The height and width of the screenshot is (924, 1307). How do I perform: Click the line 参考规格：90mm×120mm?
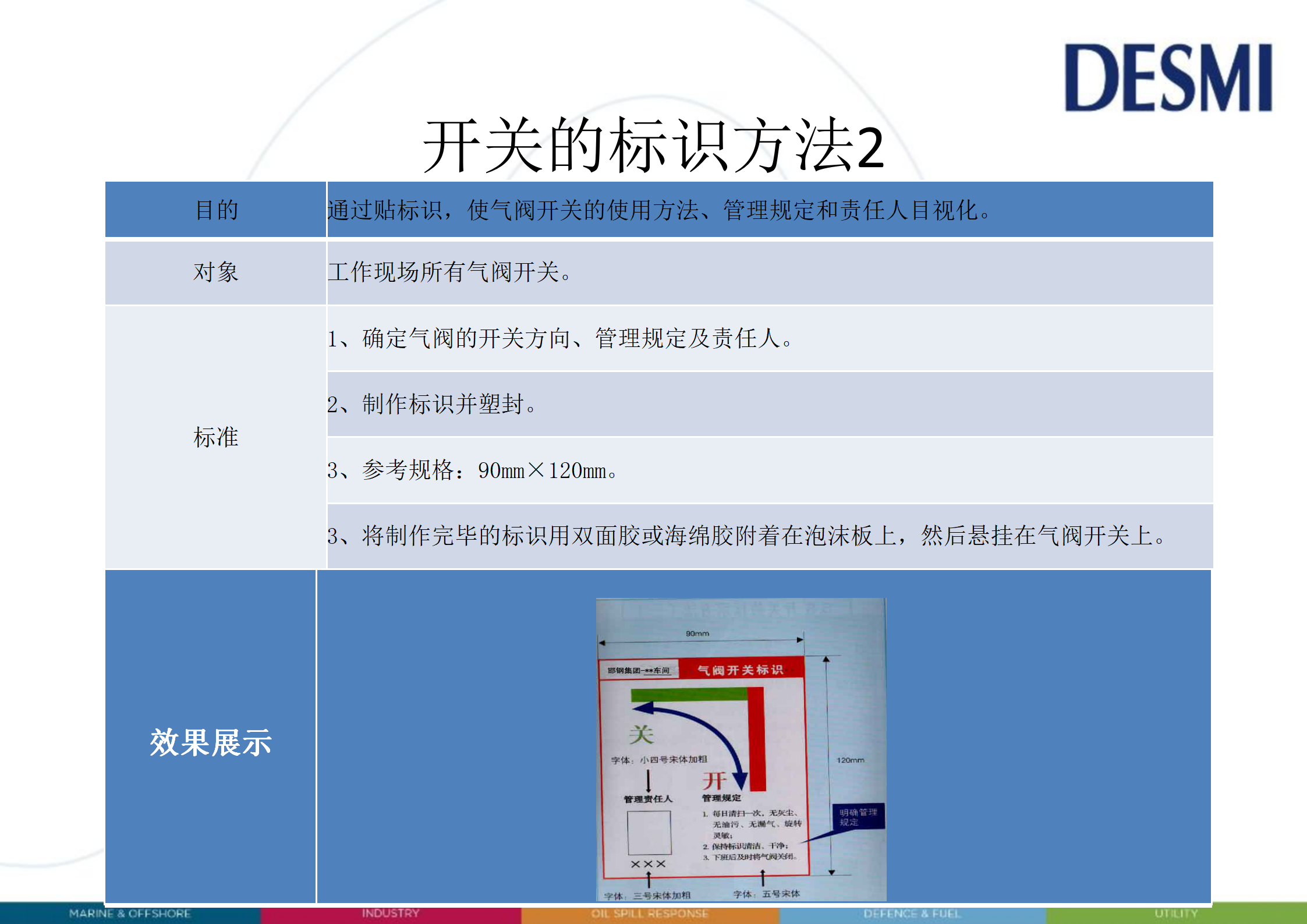[472, 470]
